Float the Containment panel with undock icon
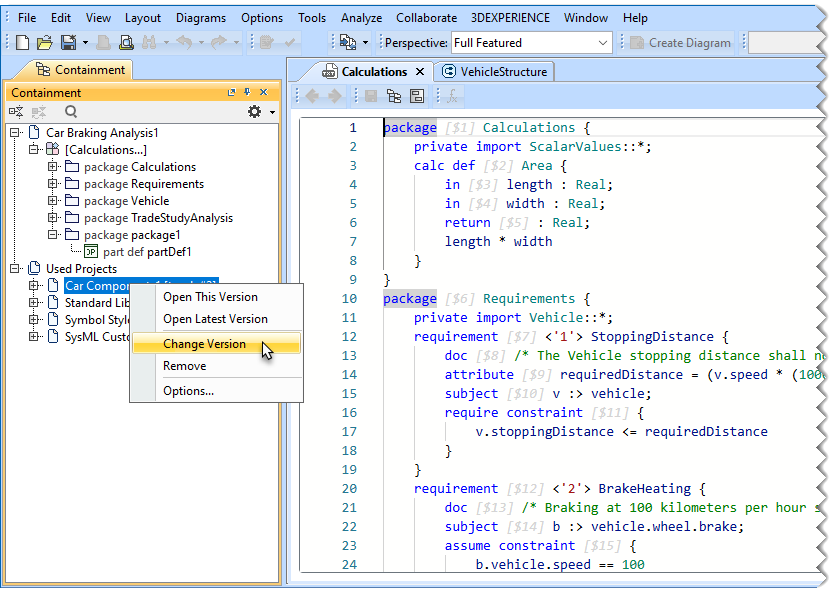 point(231,93)
